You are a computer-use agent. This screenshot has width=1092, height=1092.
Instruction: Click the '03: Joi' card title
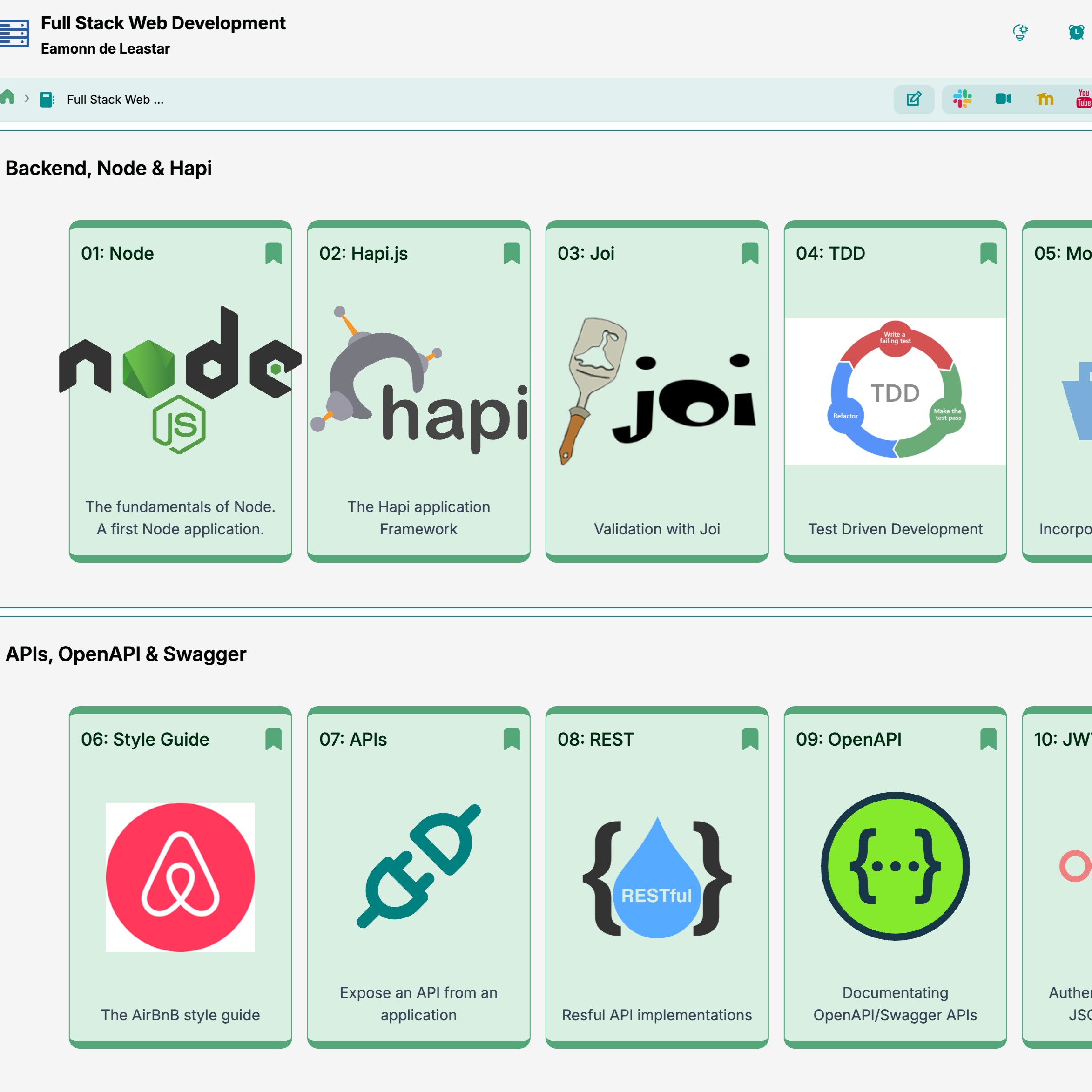point(586,253)
